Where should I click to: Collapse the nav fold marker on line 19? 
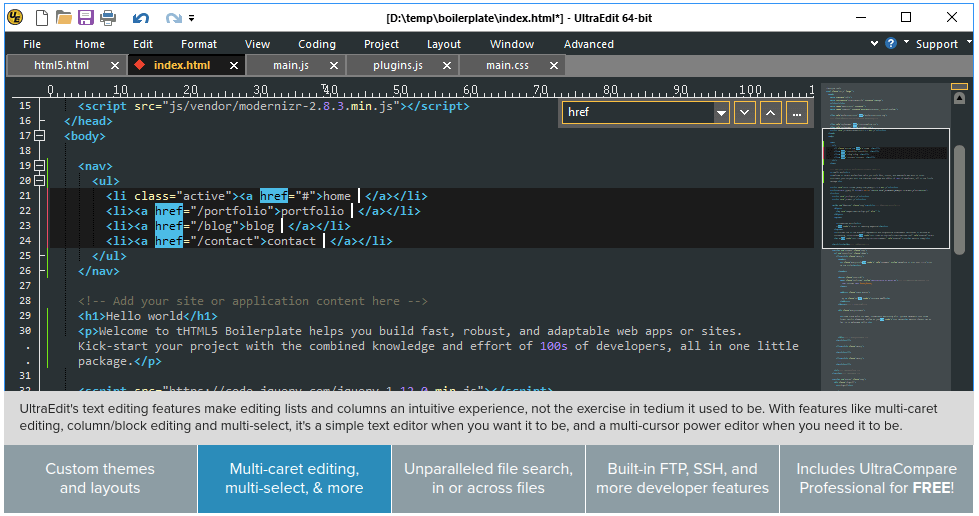(39, 166)
